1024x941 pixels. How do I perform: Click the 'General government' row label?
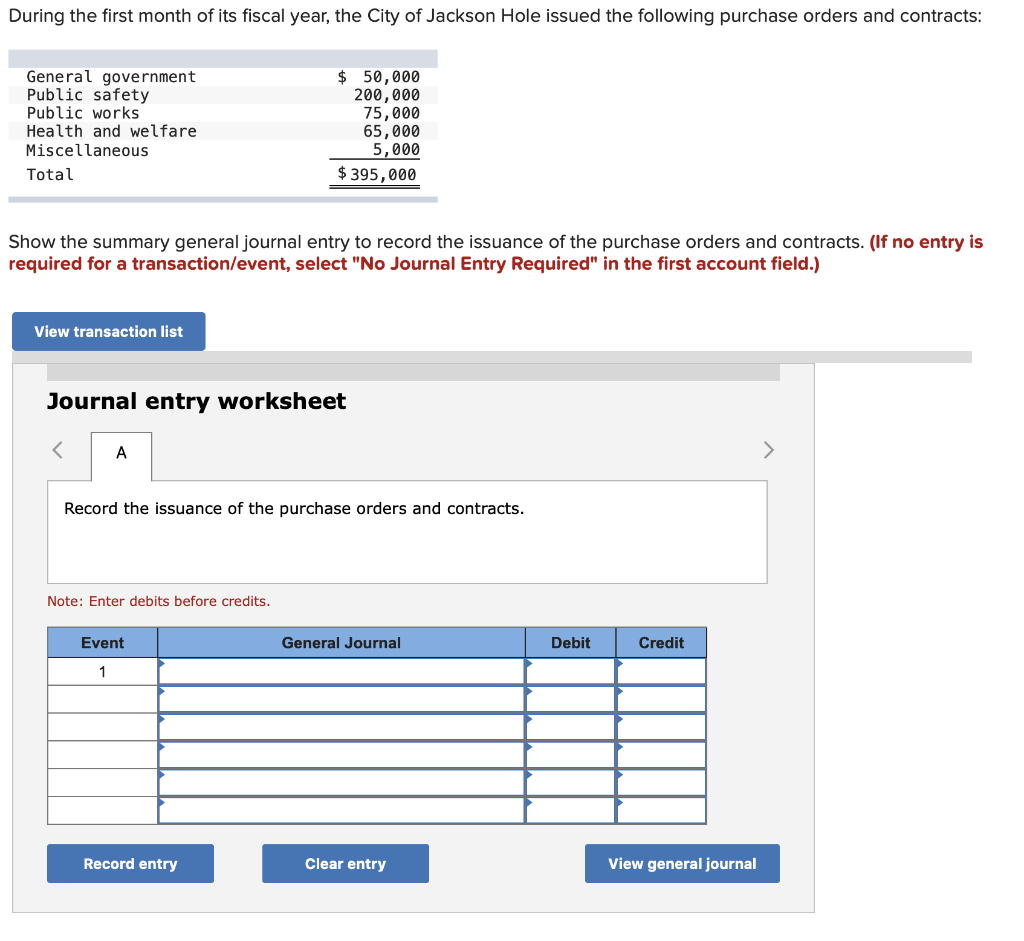(111, 77)
